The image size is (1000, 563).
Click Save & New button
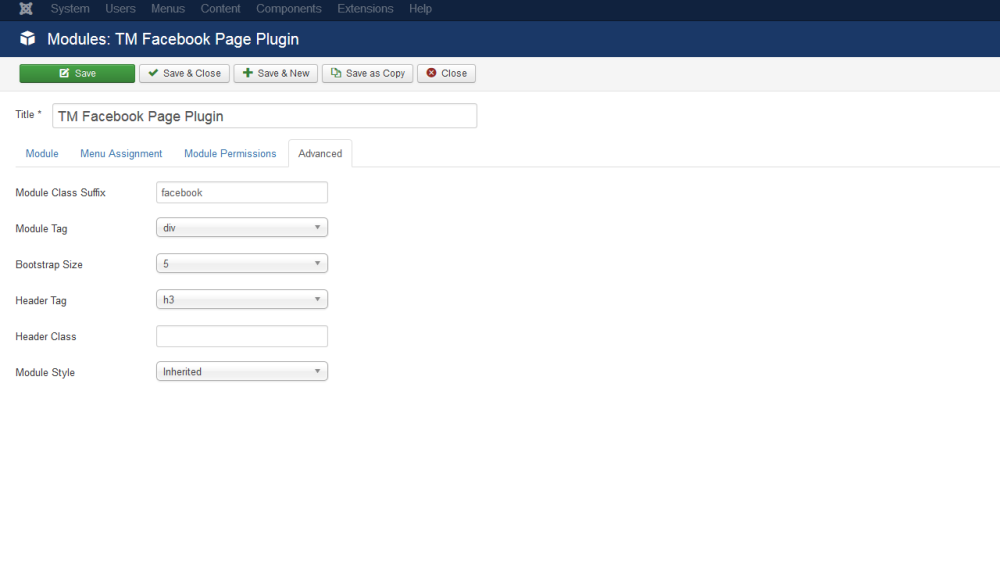click(276, 73)
